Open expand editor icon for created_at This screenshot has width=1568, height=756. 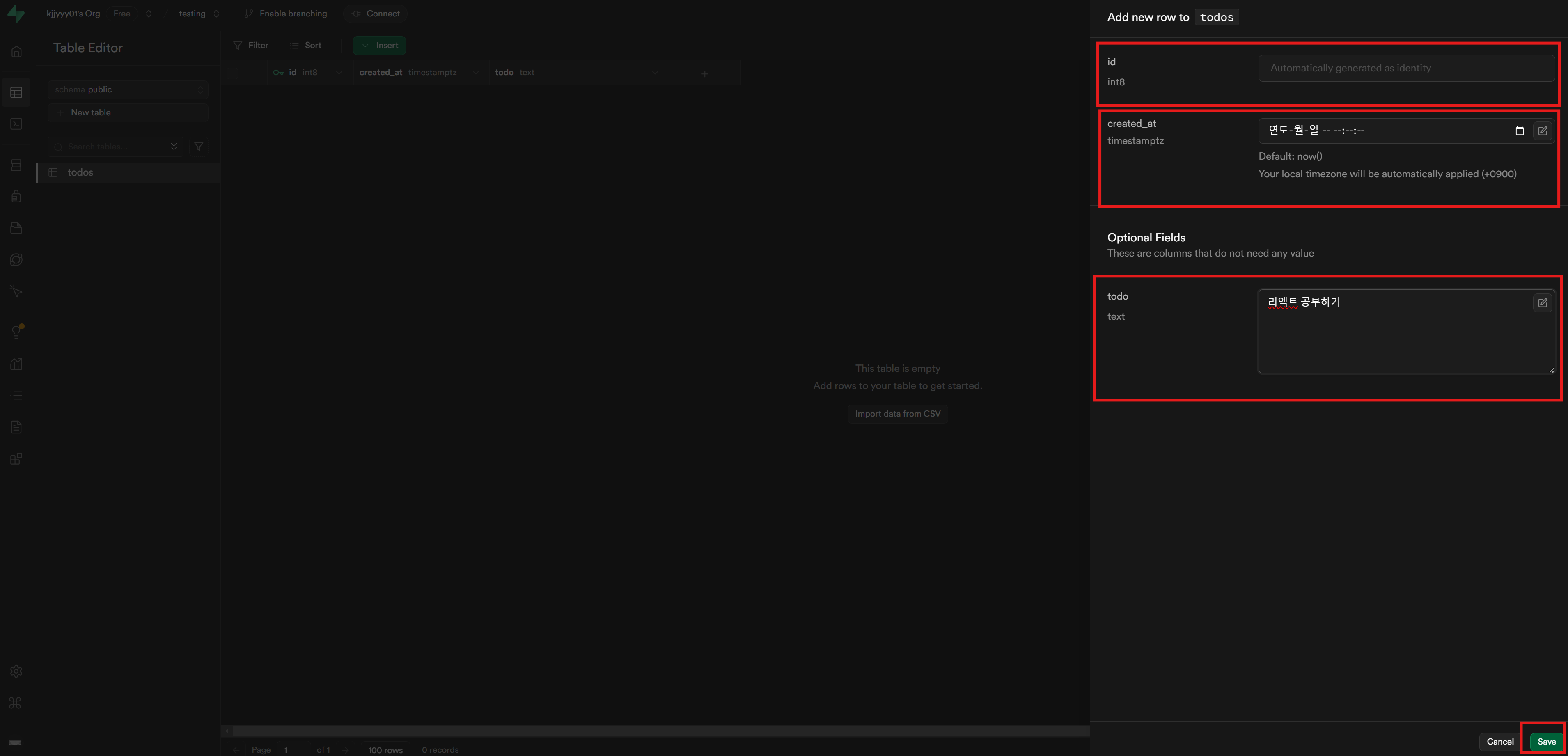tap(1543, 131)
